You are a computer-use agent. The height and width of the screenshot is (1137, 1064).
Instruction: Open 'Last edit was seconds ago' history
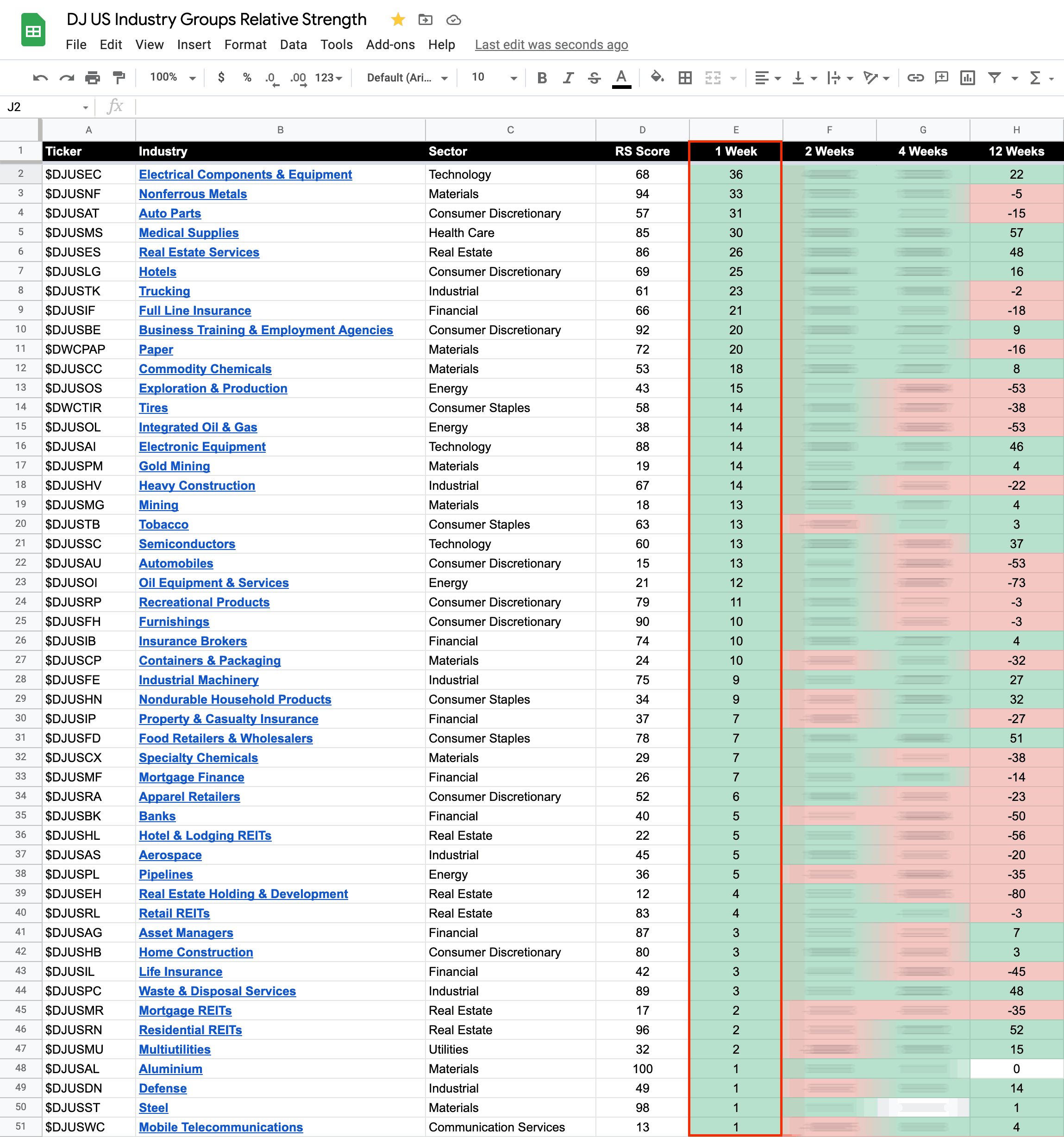[551, 44]
